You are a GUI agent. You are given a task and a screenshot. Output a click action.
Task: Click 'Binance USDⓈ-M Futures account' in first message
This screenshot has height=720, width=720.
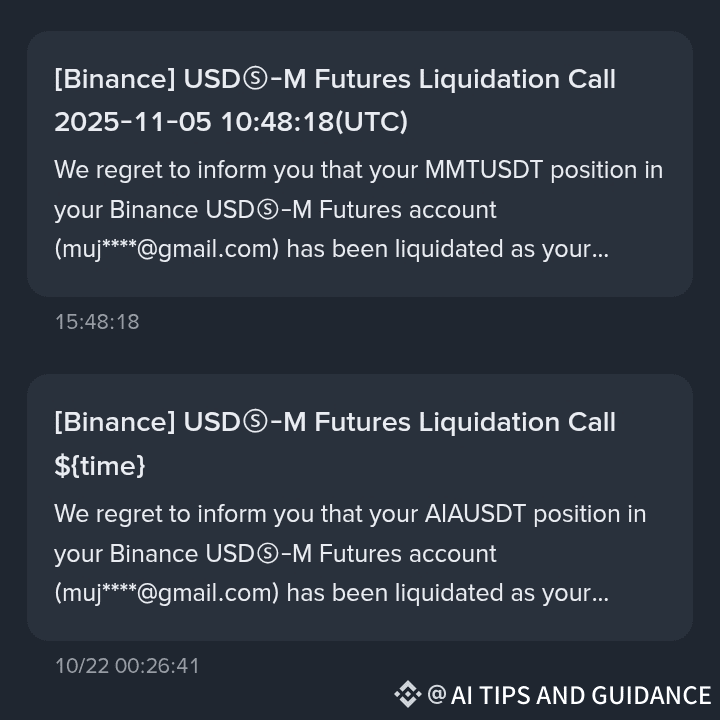pos(303,210)
